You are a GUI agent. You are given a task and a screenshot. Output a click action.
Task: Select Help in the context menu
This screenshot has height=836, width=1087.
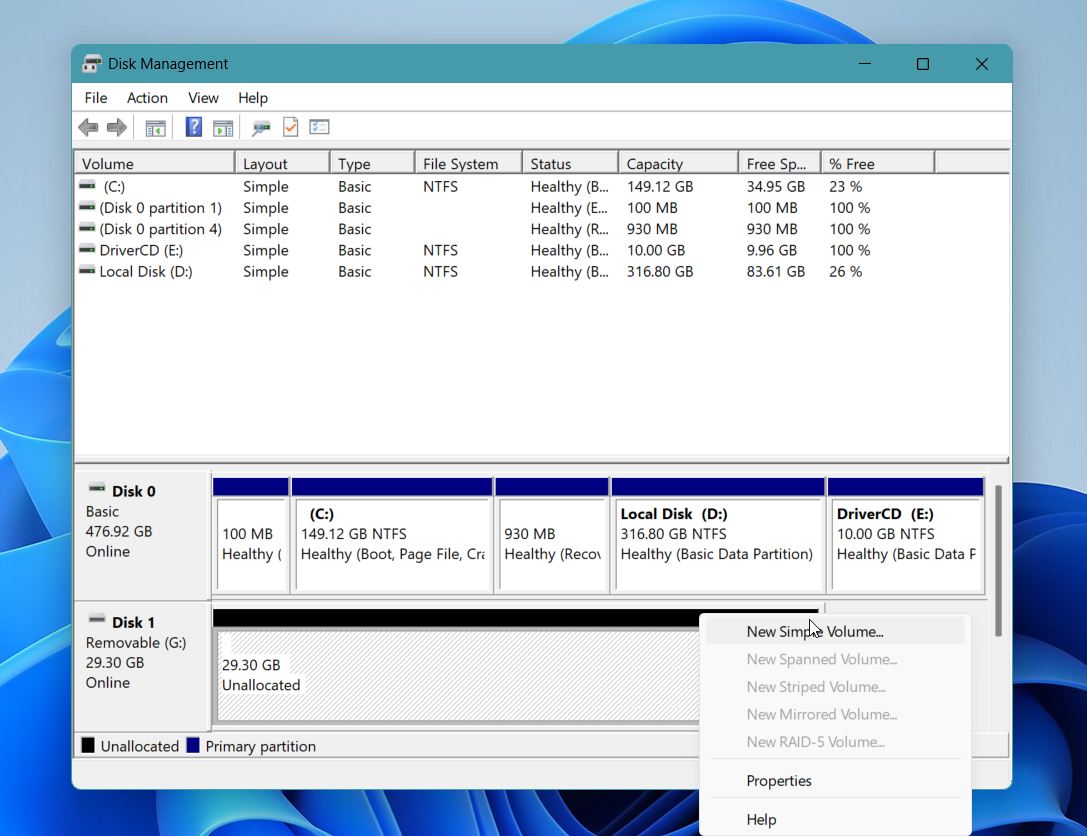point(835,819)
